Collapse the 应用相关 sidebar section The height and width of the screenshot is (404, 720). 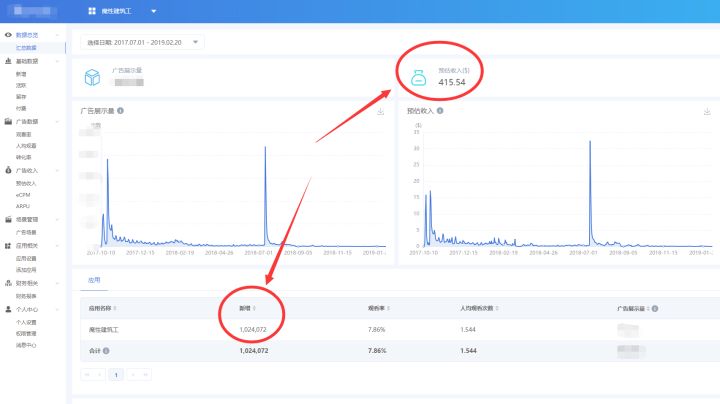pos(57,246)
